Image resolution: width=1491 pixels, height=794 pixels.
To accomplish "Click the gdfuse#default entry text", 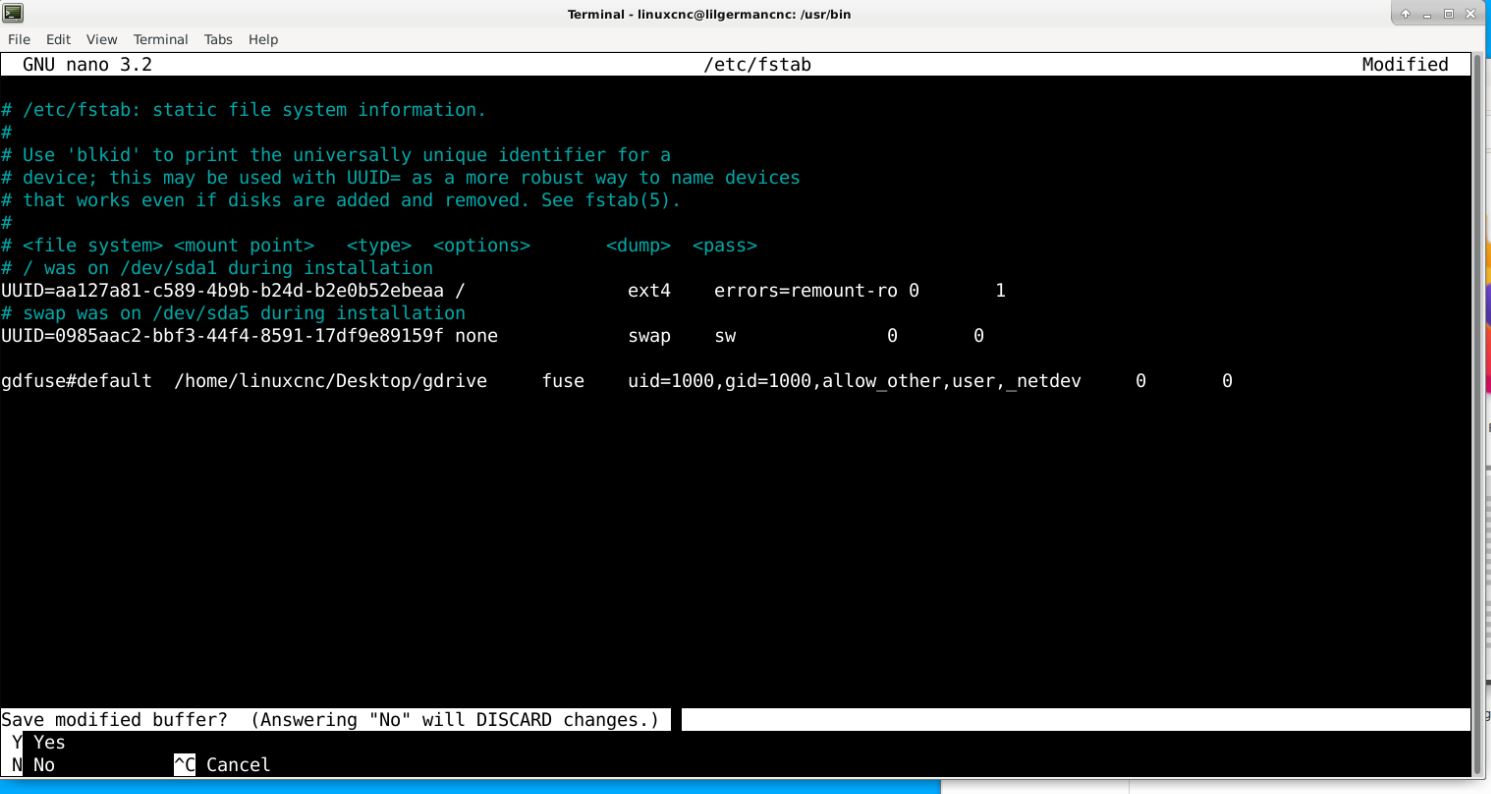I will point(77,381).
